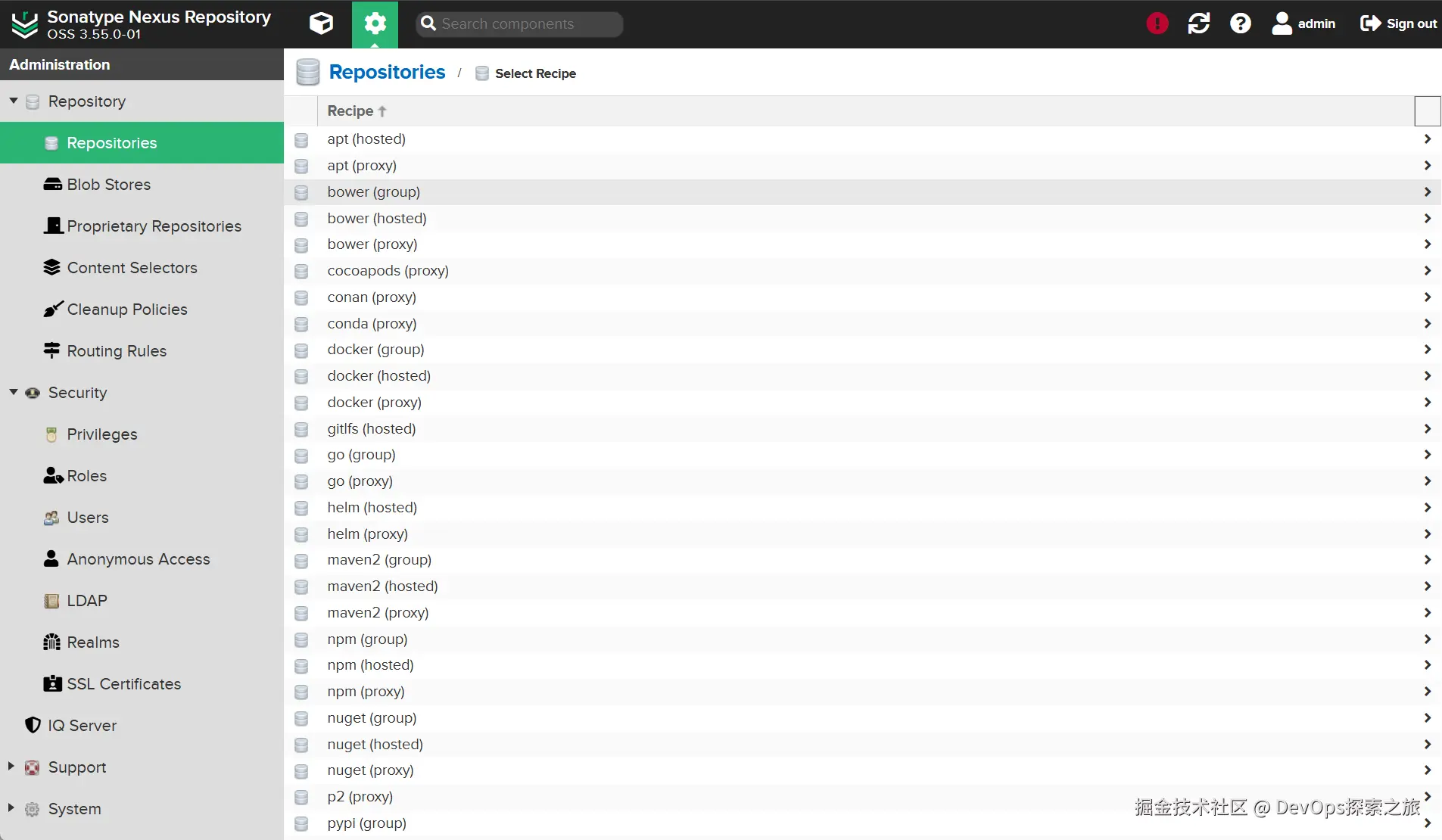
Task: Select the docker (hosted) recipe
Action: 862,376
